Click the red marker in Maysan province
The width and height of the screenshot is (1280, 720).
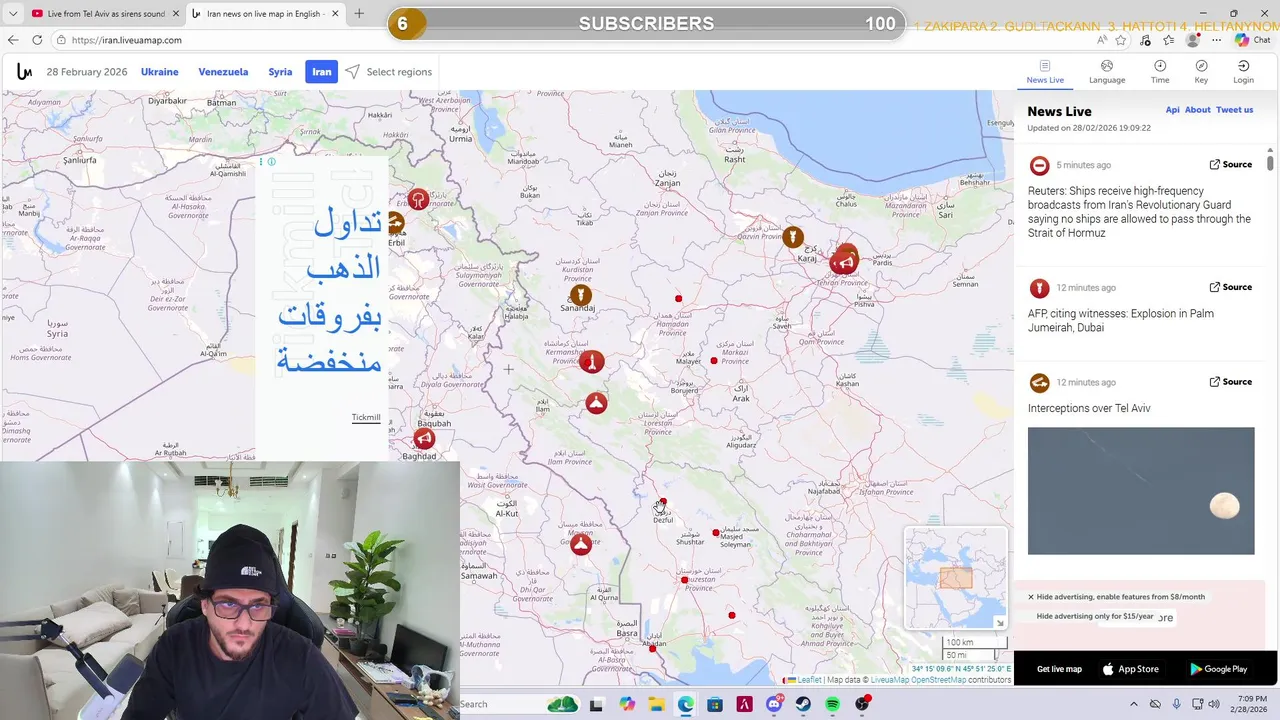(x=581, y=544)
